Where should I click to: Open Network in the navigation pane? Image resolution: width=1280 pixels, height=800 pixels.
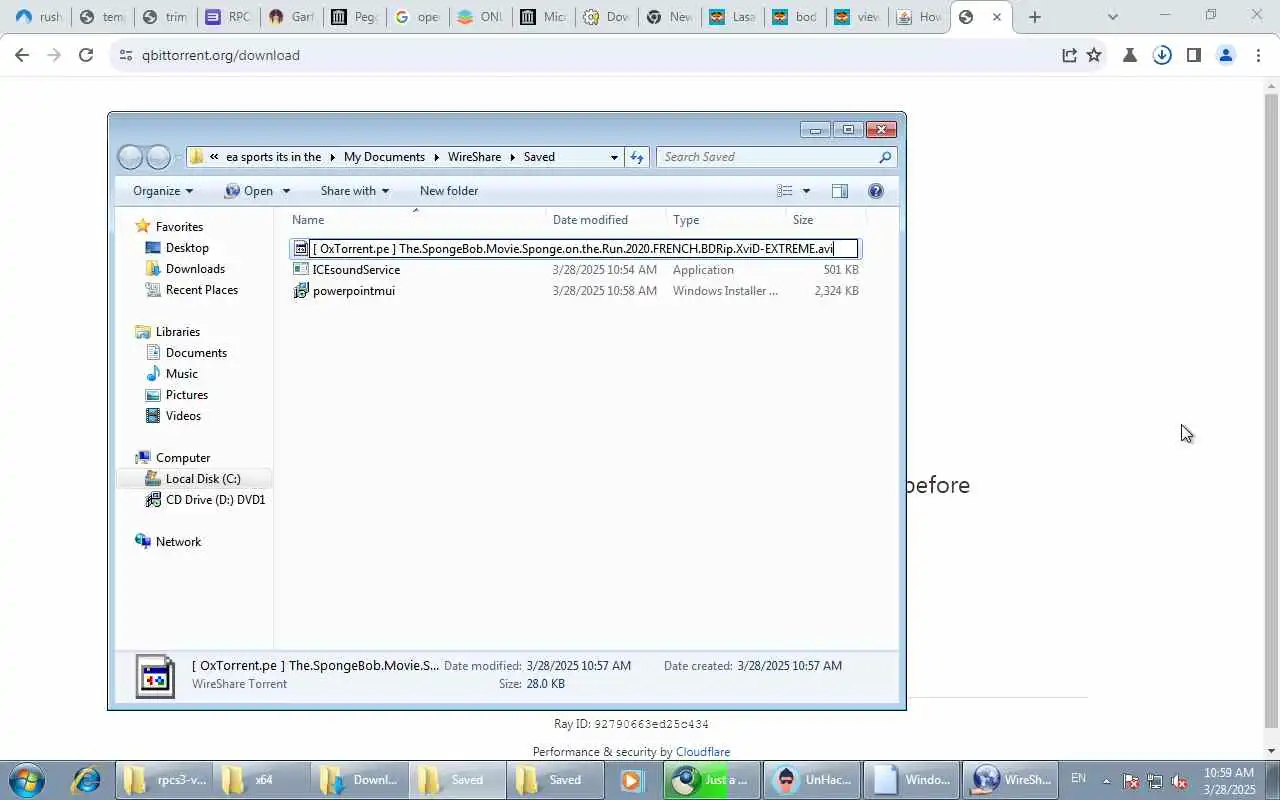click(x=178, y=541)
